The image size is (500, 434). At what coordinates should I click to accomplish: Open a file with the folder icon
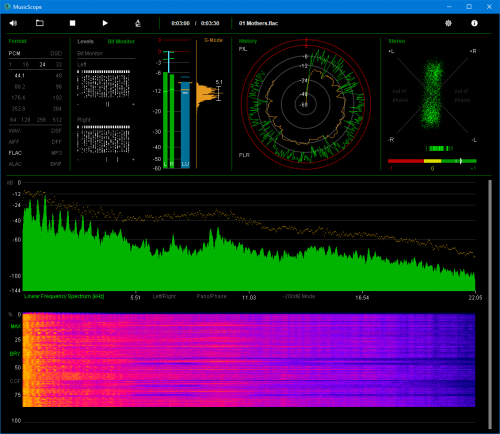tap(40, 23)
